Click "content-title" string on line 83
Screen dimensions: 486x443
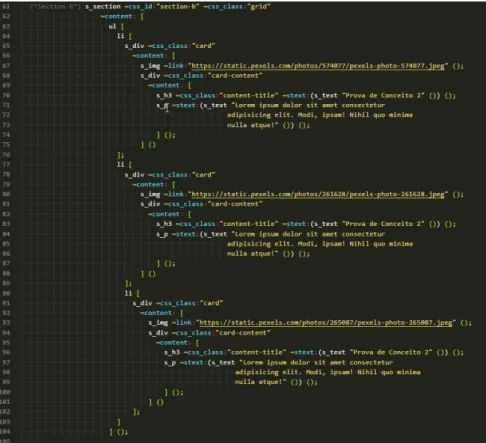(x=249, y=224)
